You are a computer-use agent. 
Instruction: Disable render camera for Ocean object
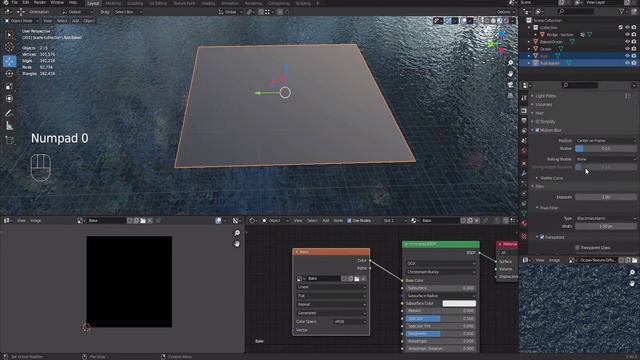[634, 49]
